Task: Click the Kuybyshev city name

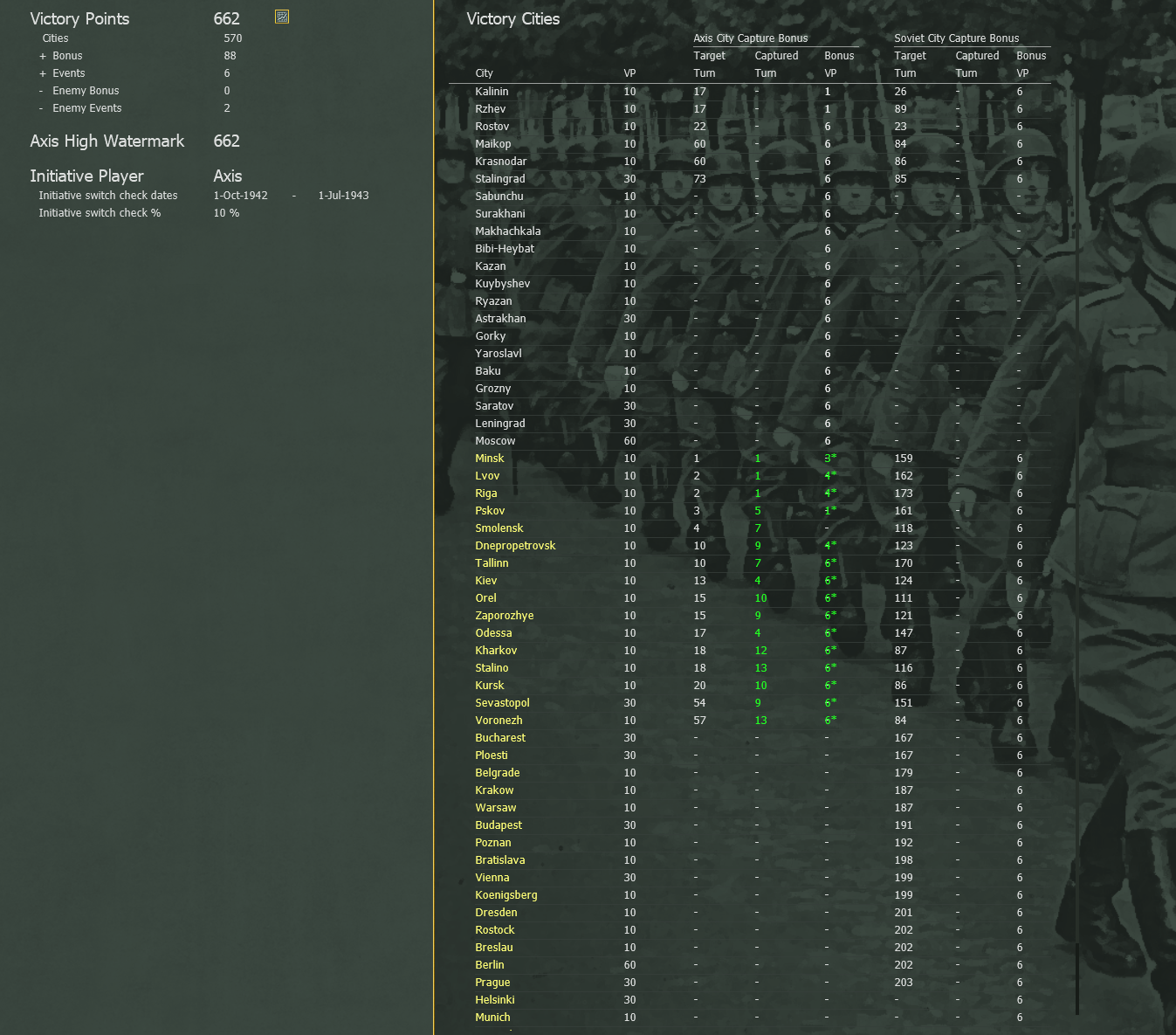Action: [x=503, y=284]
